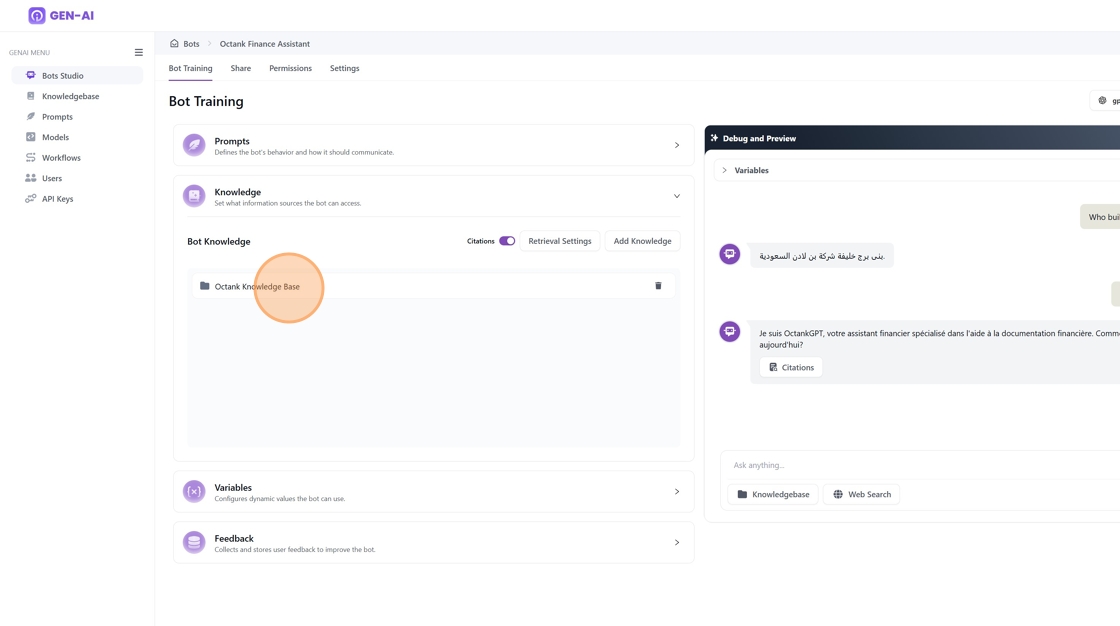Open Knowledgebase in the sidebar
Image resolution: width=1120 pixels, height=626 pixels.
click(70, 96)
